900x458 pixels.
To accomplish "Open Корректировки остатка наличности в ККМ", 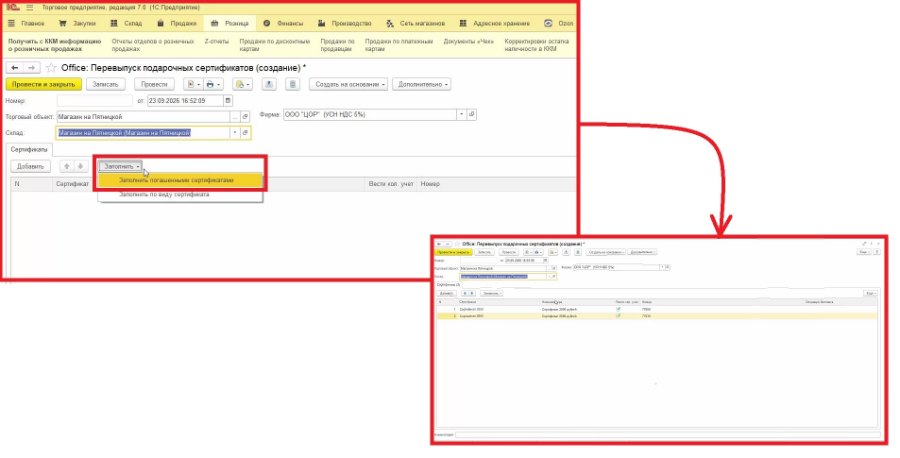I will (537, 45).
